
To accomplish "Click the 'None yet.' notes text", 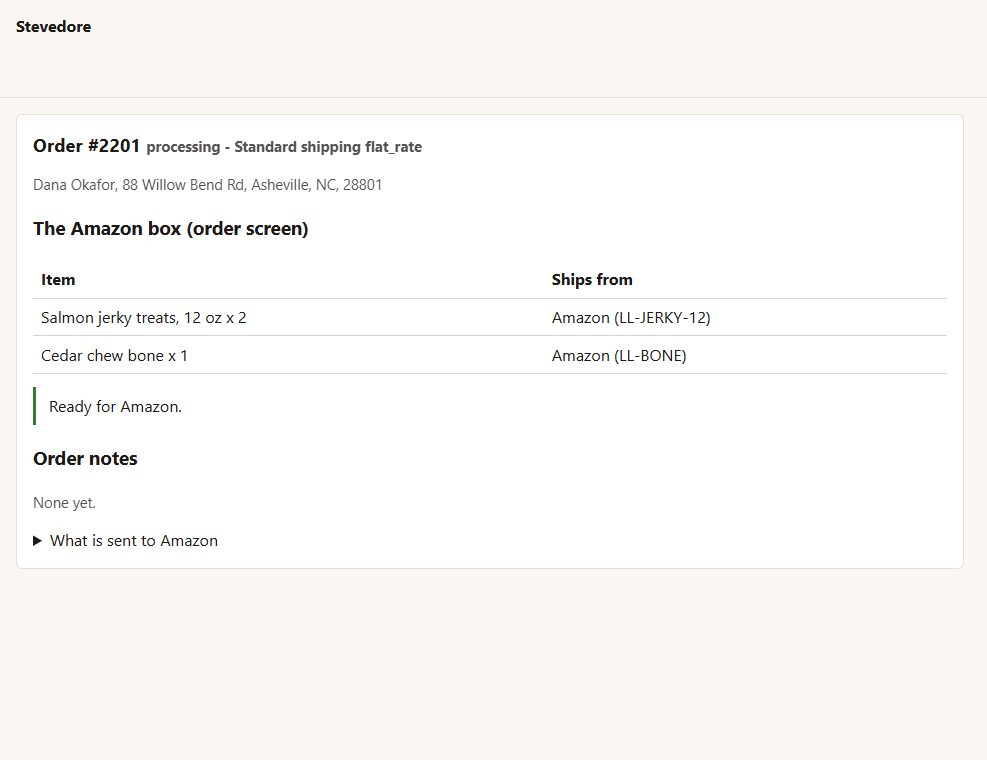I will (x=64, y=503).
